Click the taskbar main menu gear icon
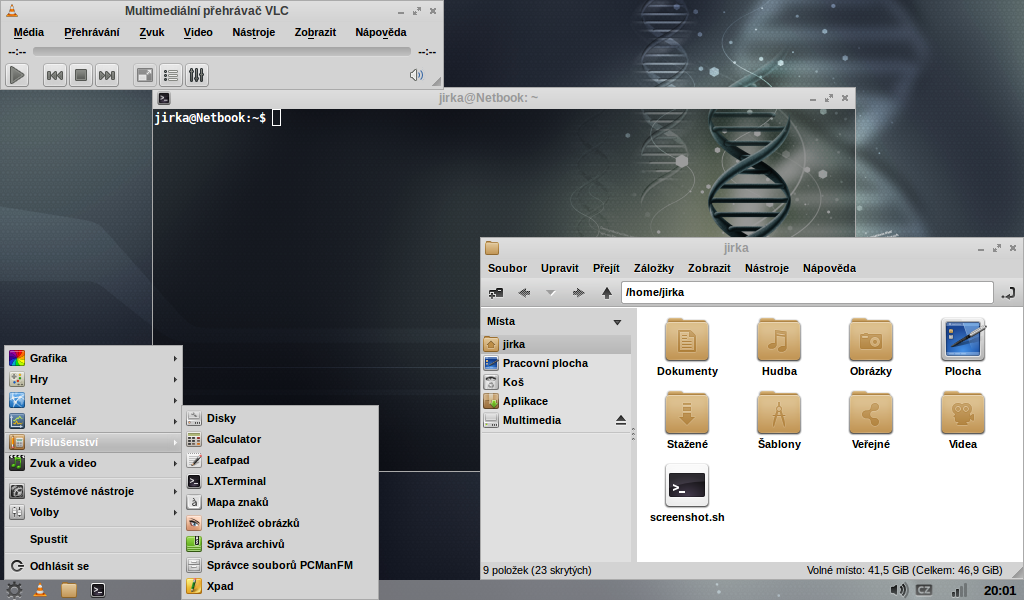Image resolution: width=1024 pixels, height=600 pixels. click(x=14, y=590)
